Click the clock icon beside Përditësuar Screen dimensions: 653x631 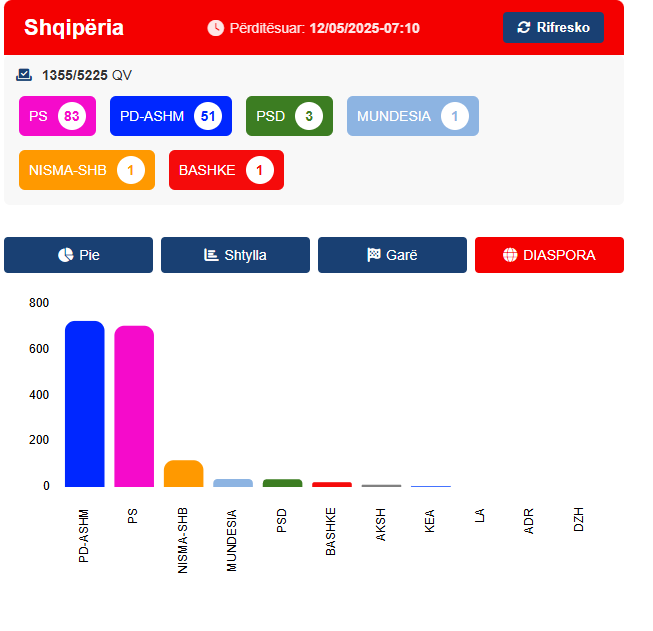pyautogui.click(x=216, y=28)
